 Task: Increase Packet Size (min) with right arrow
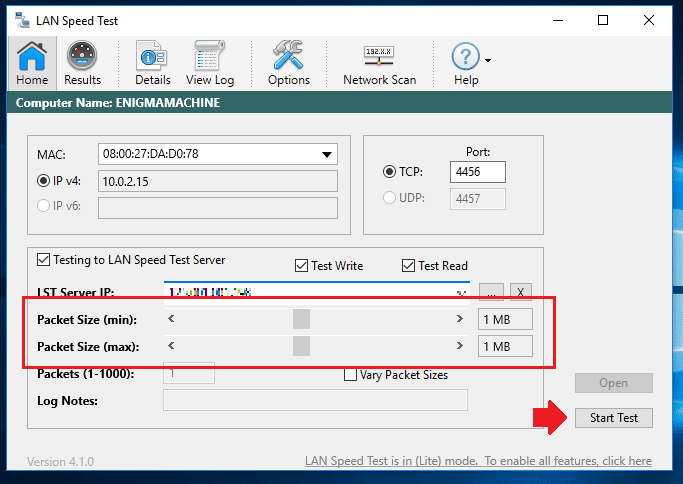click(460, 319)
